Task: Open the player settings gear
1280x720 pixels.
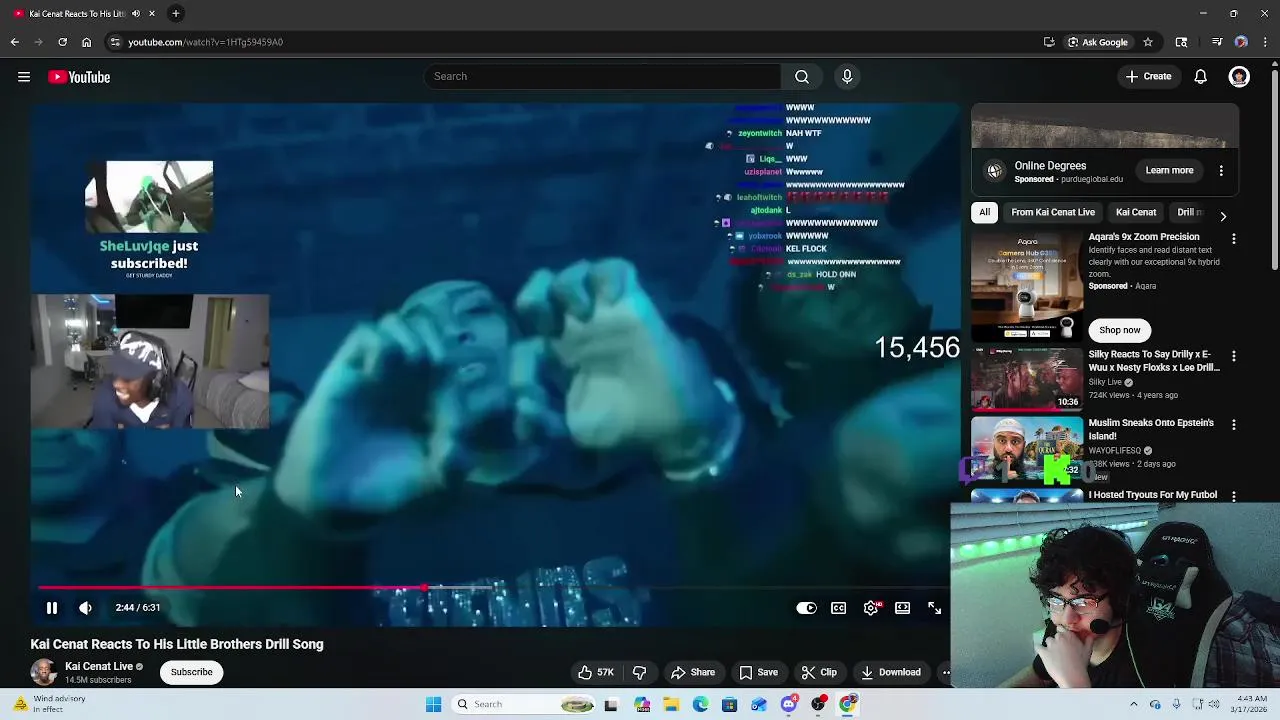Action: 871,608
